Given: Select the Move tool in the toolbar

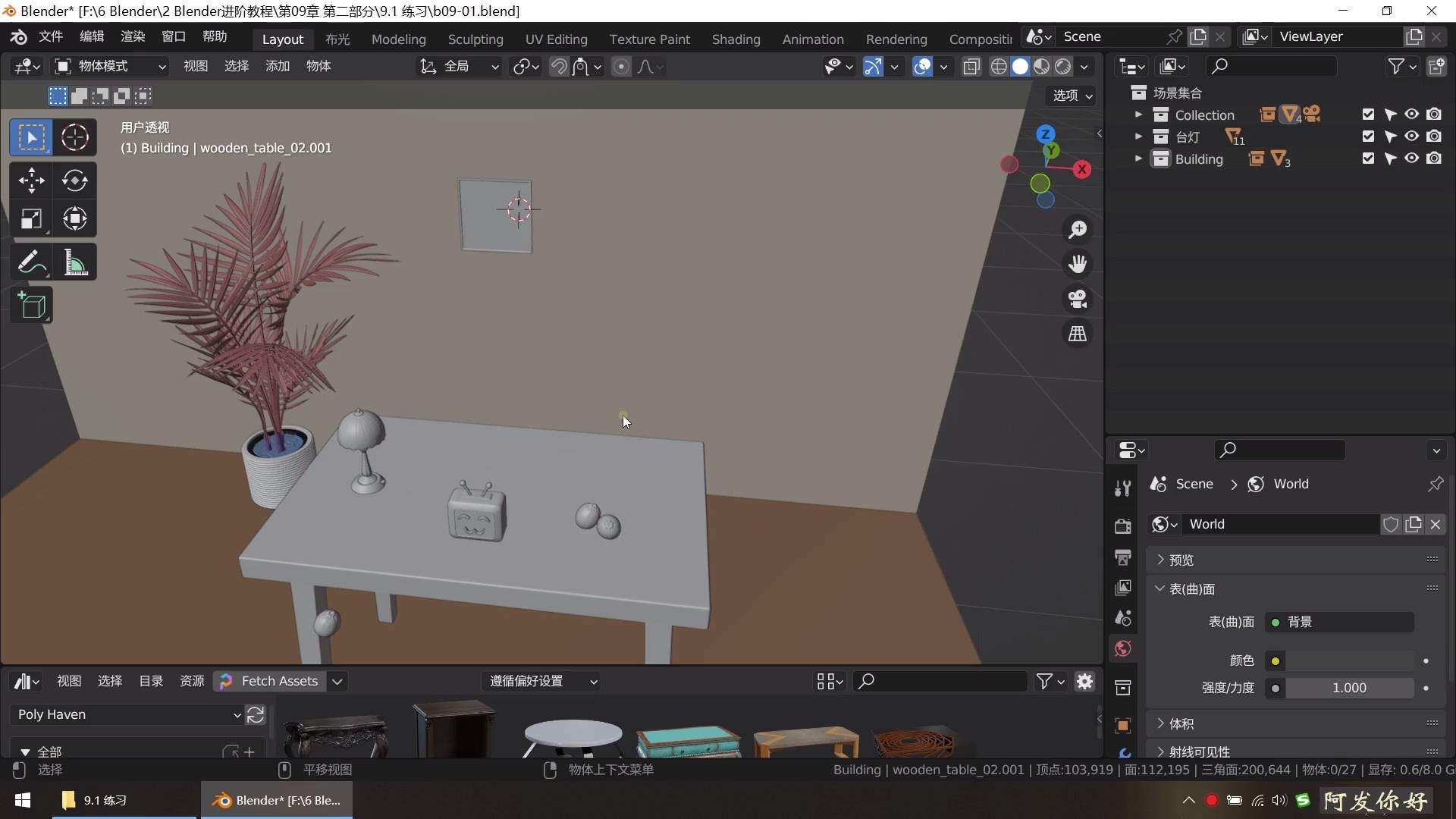Looking at the screenshot, I should pyautogui.click(x=31, y=181).
